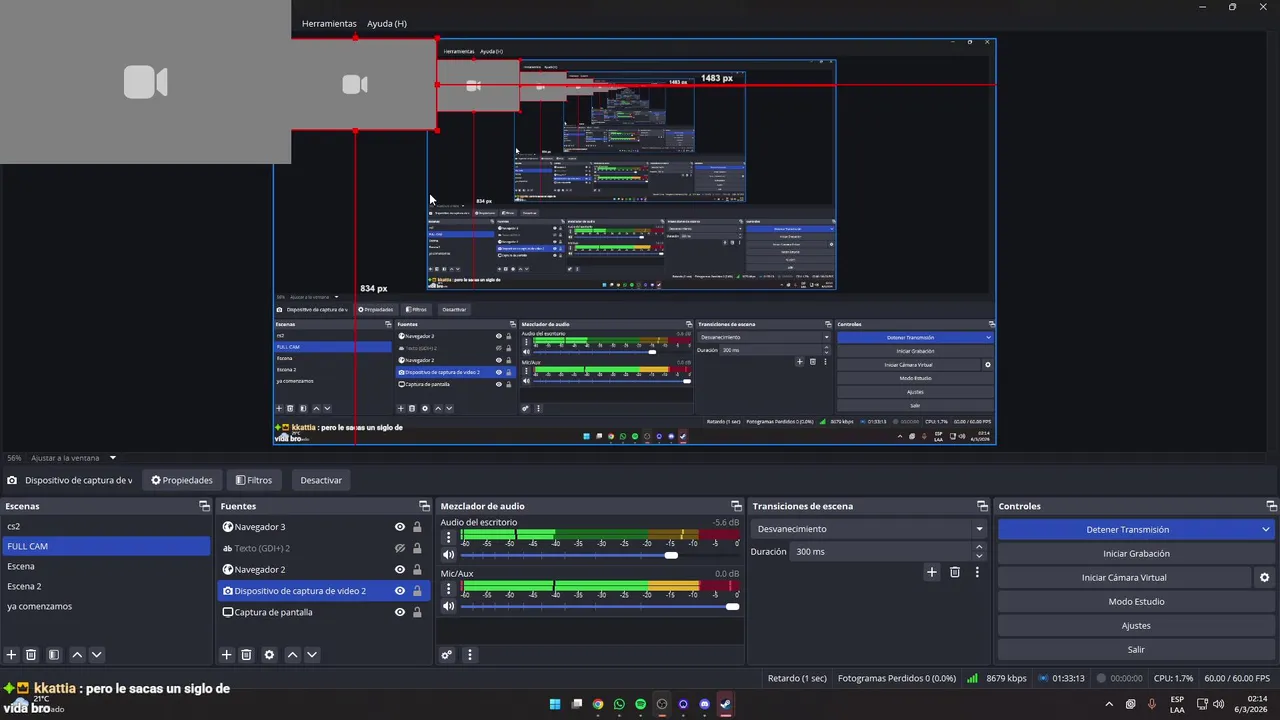Mute Audio del escritorio speaker
The height and width of the screenshot is (720, 1280).
point(449,555)
